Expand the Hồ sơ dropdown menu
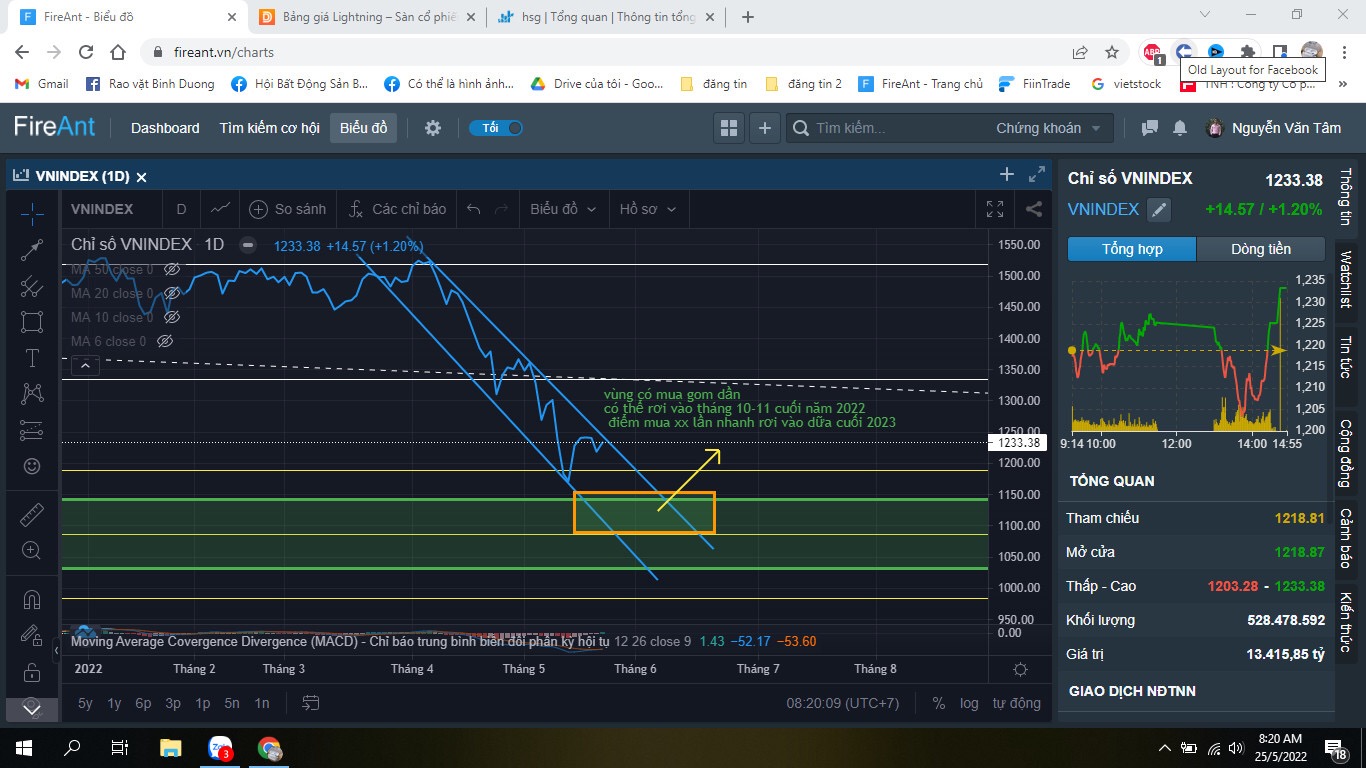Viewport: 1366px width, 768px height. (x=648, y=209)
